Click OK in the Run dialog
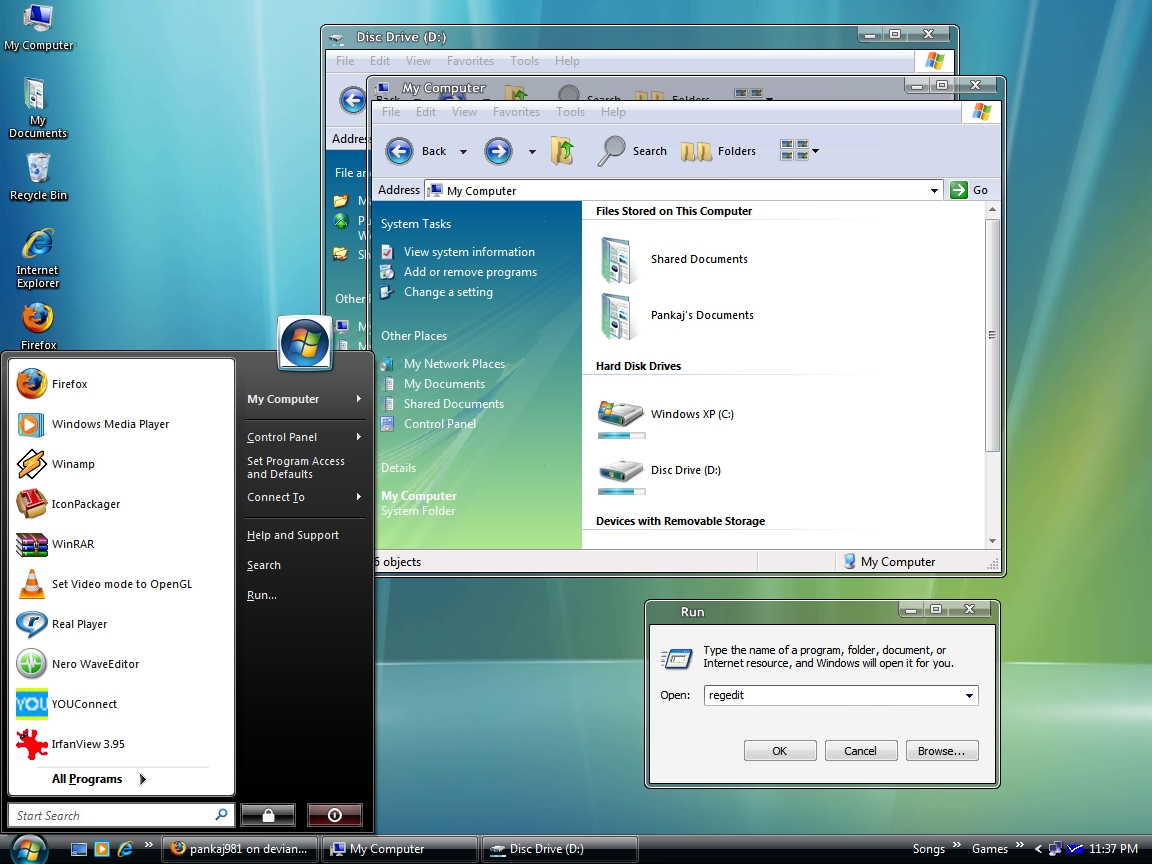1152x864 pixels. 779,750
